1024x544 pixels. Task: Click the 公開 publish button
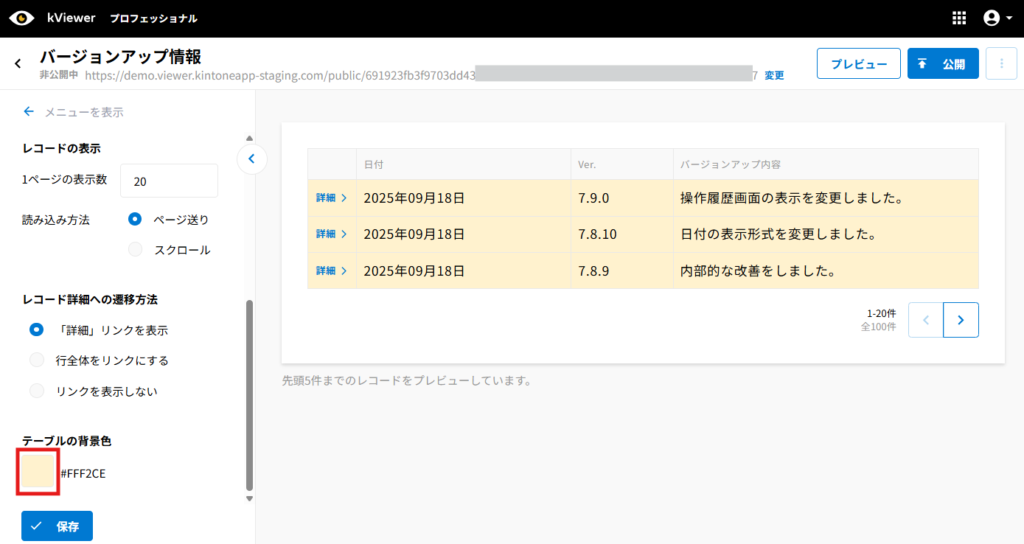[x=942, y=64]
